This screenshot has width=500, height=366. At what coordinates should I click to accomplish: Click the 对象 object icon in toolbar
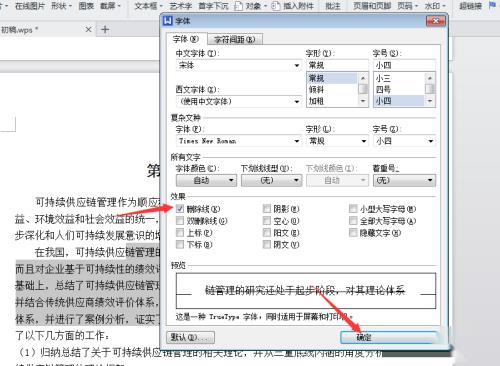239,6
